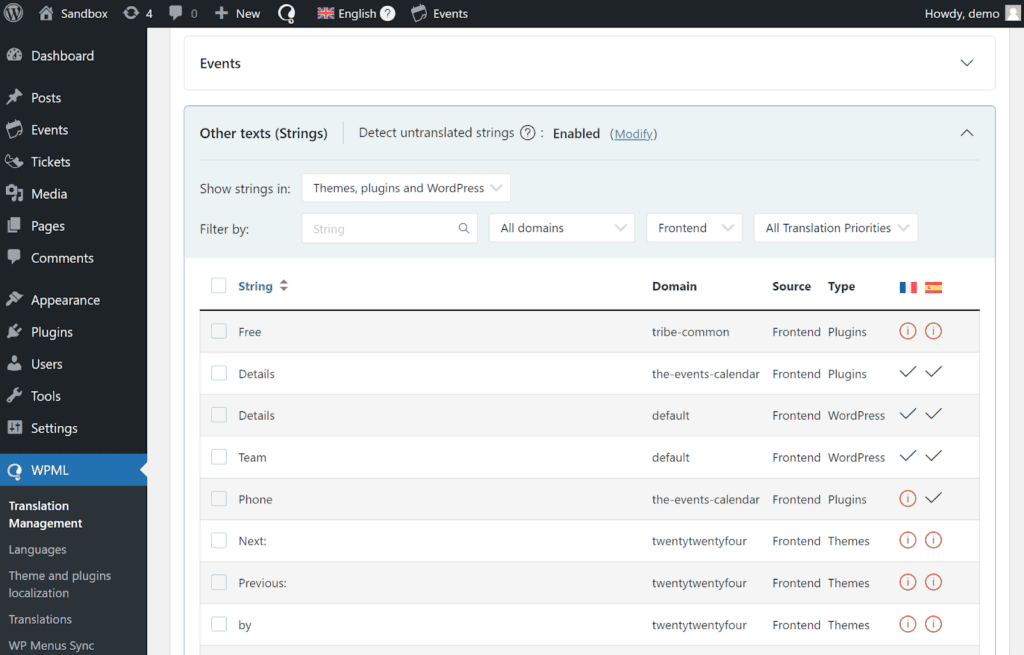
Task: Check the box next to Previous: string
Action: [x=219, y=583]
